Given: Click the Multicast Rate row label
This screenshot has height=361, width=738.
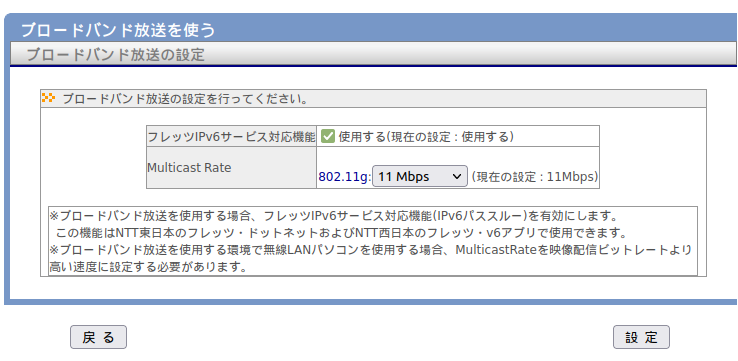Looking at the screenshot, I should coord(189,168).
